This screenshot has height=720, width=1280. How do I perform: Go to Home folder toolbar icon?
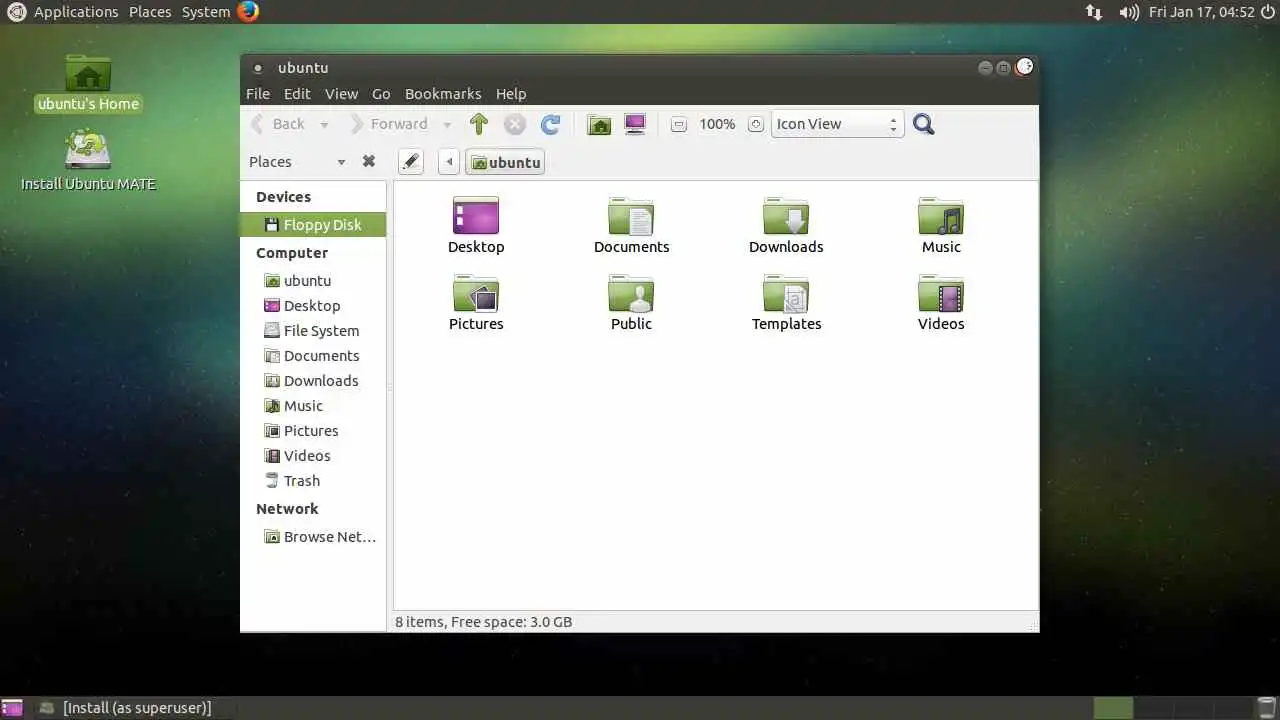(x=599, y=124)
